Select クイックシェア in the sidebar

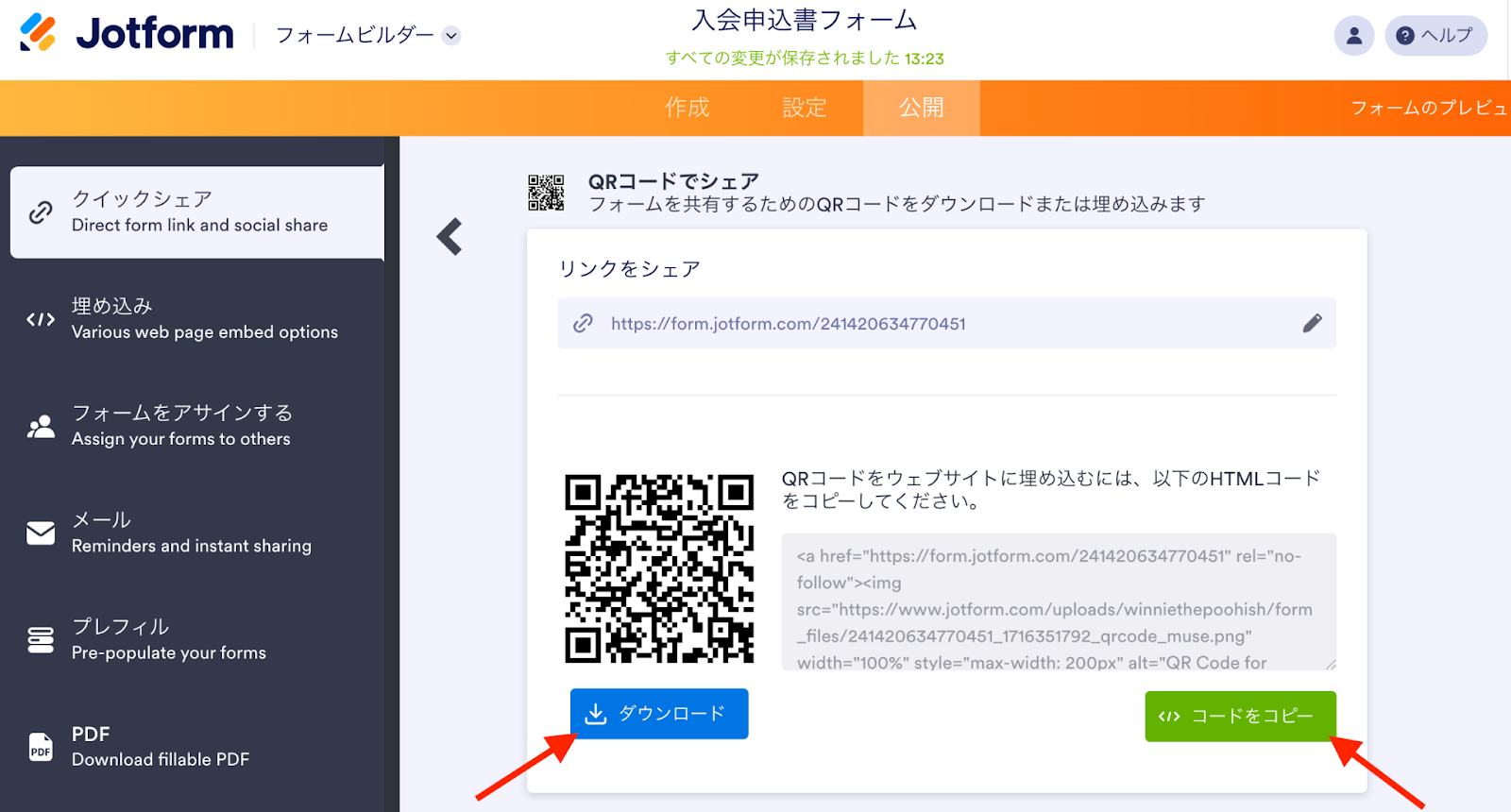[197, 212]
